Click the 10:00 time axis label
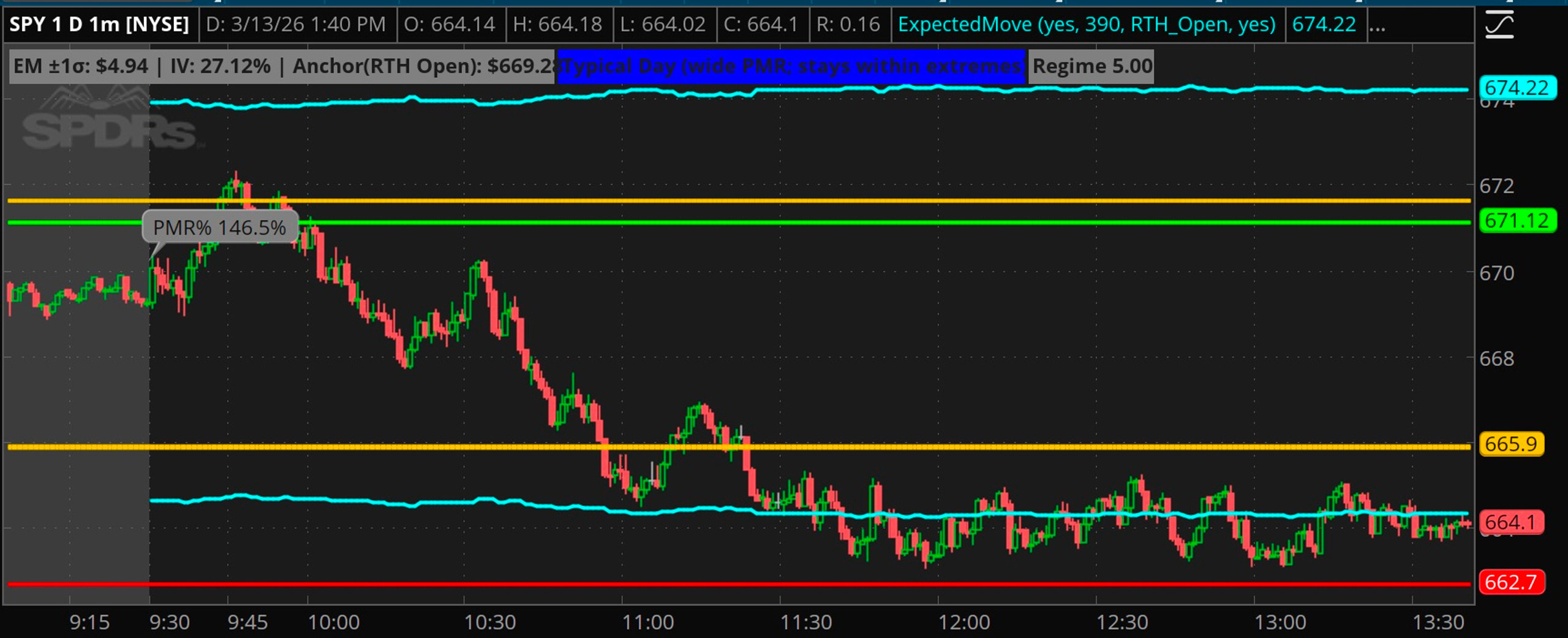Image resolution: width=1568 pixels, height=638 pixels. (333, 623)
